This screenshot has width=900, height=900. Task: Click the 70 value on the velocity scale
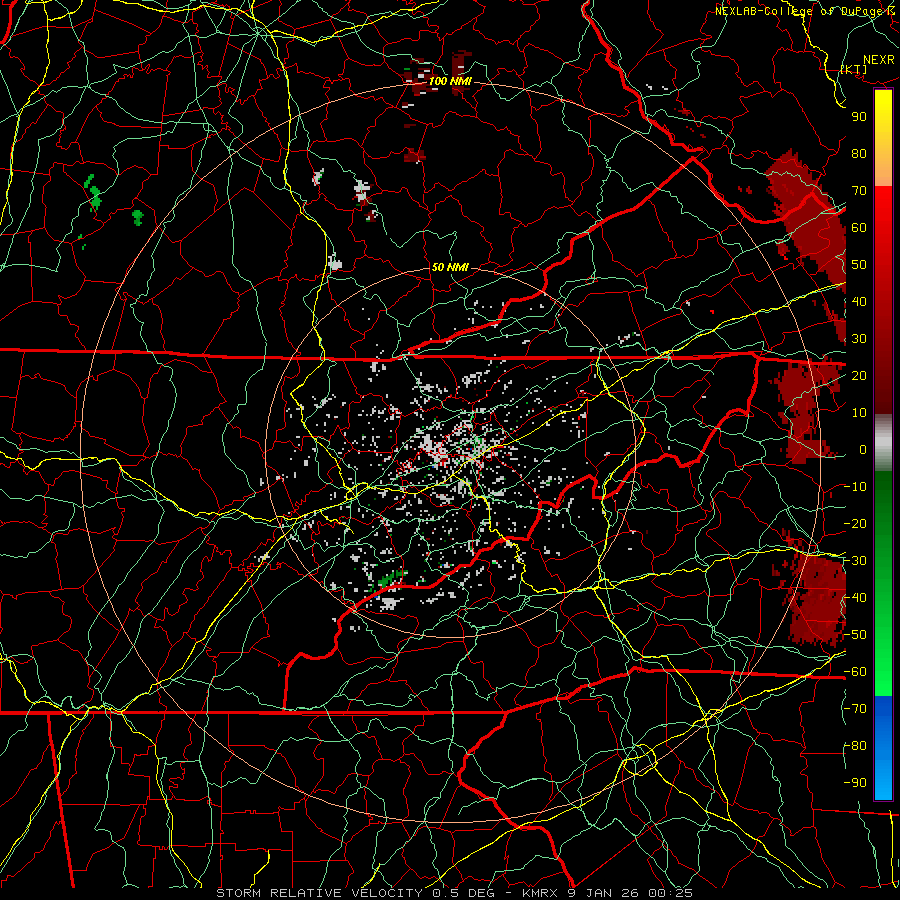click(x=859, y=191)
